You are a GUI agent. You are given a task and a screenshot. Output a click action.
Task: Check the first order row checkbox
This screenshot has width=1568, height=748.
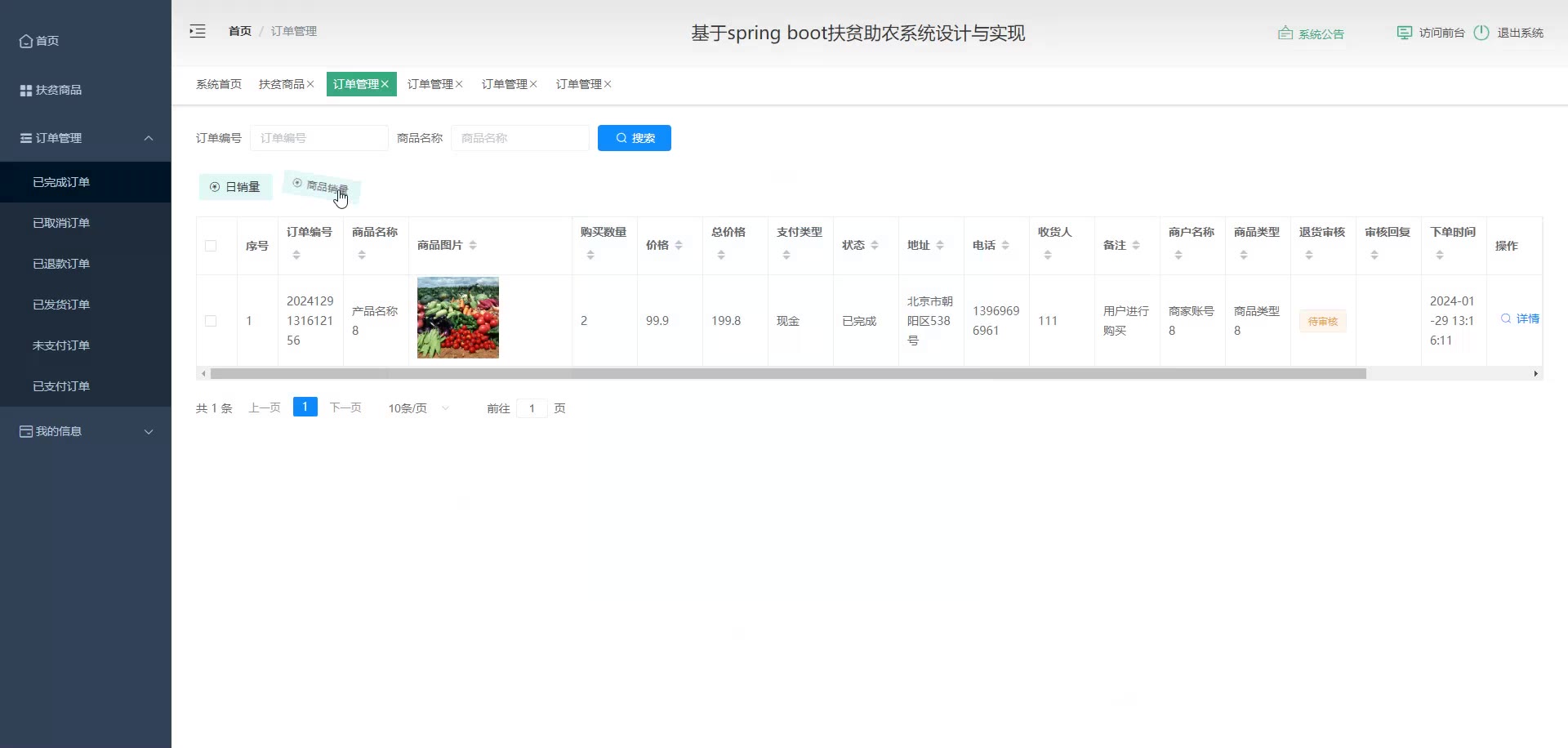(211, 321)
